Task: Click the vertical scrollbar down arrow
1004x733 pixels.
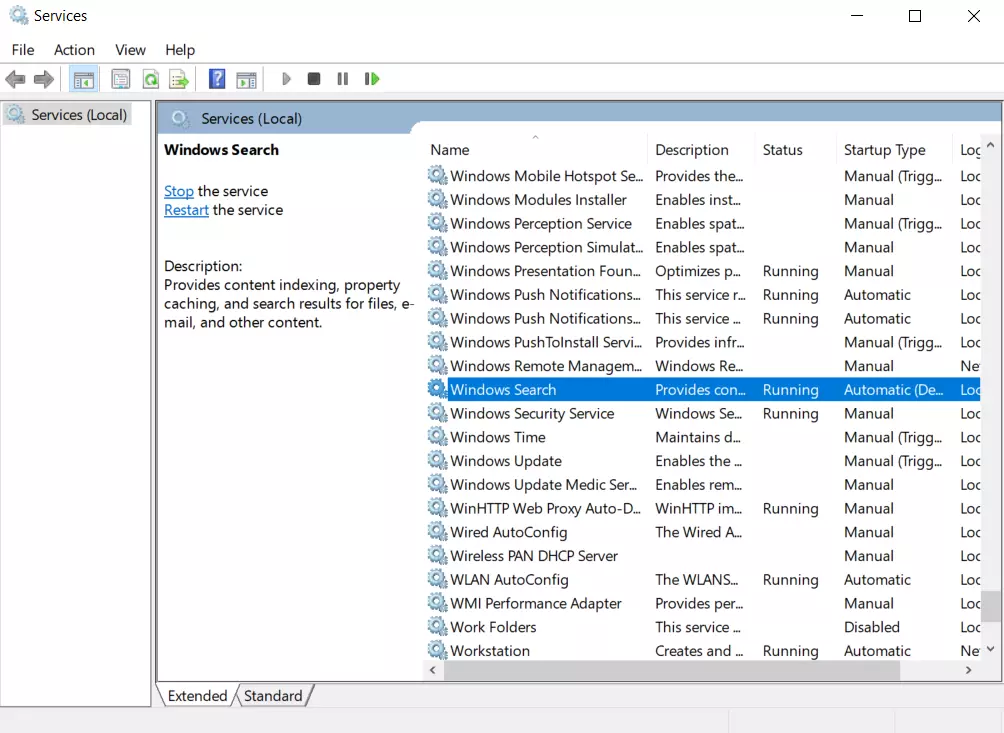Action: [991, 648]
